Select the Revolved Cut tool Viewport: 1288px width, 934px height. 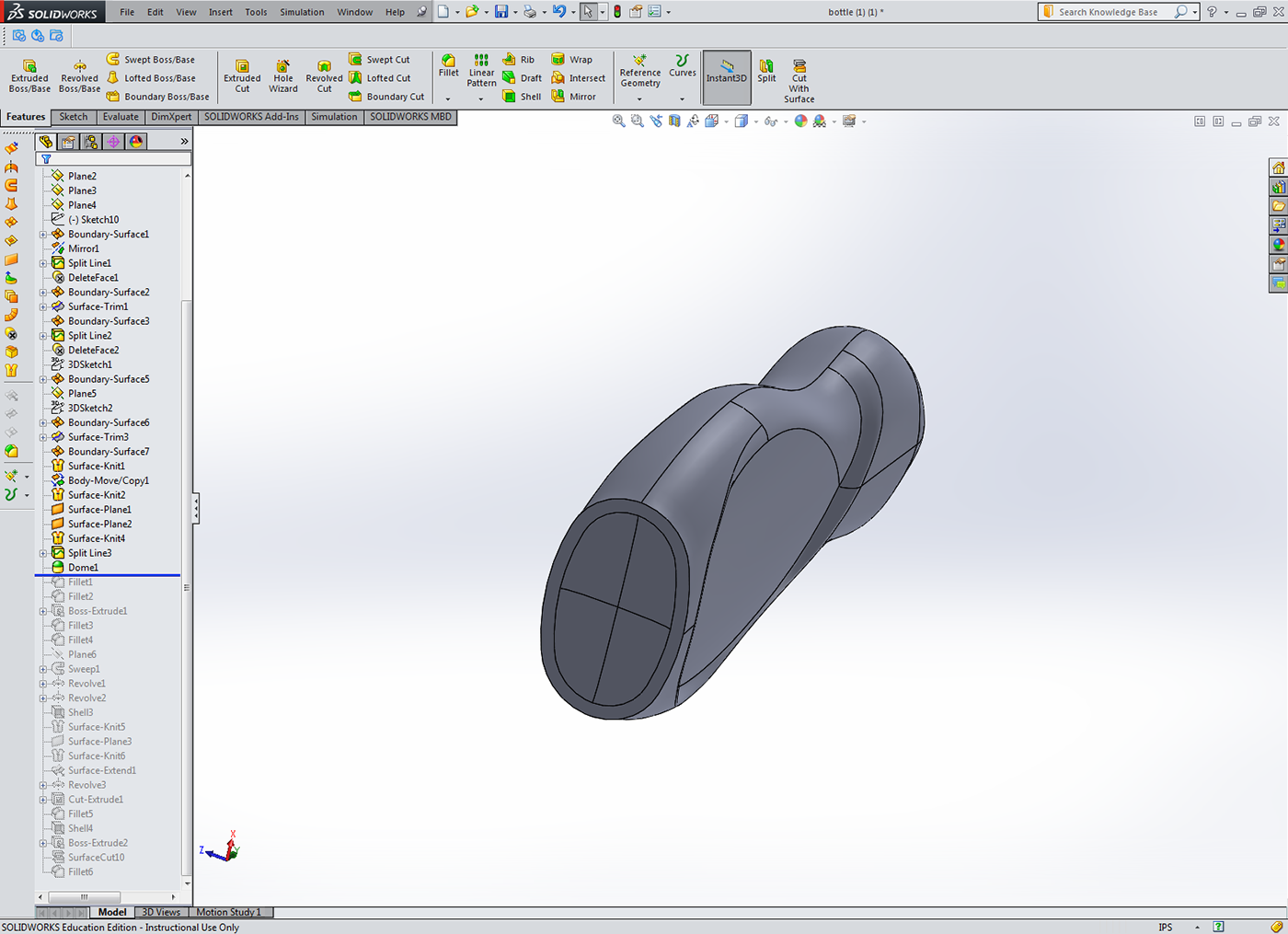[324, 75]
